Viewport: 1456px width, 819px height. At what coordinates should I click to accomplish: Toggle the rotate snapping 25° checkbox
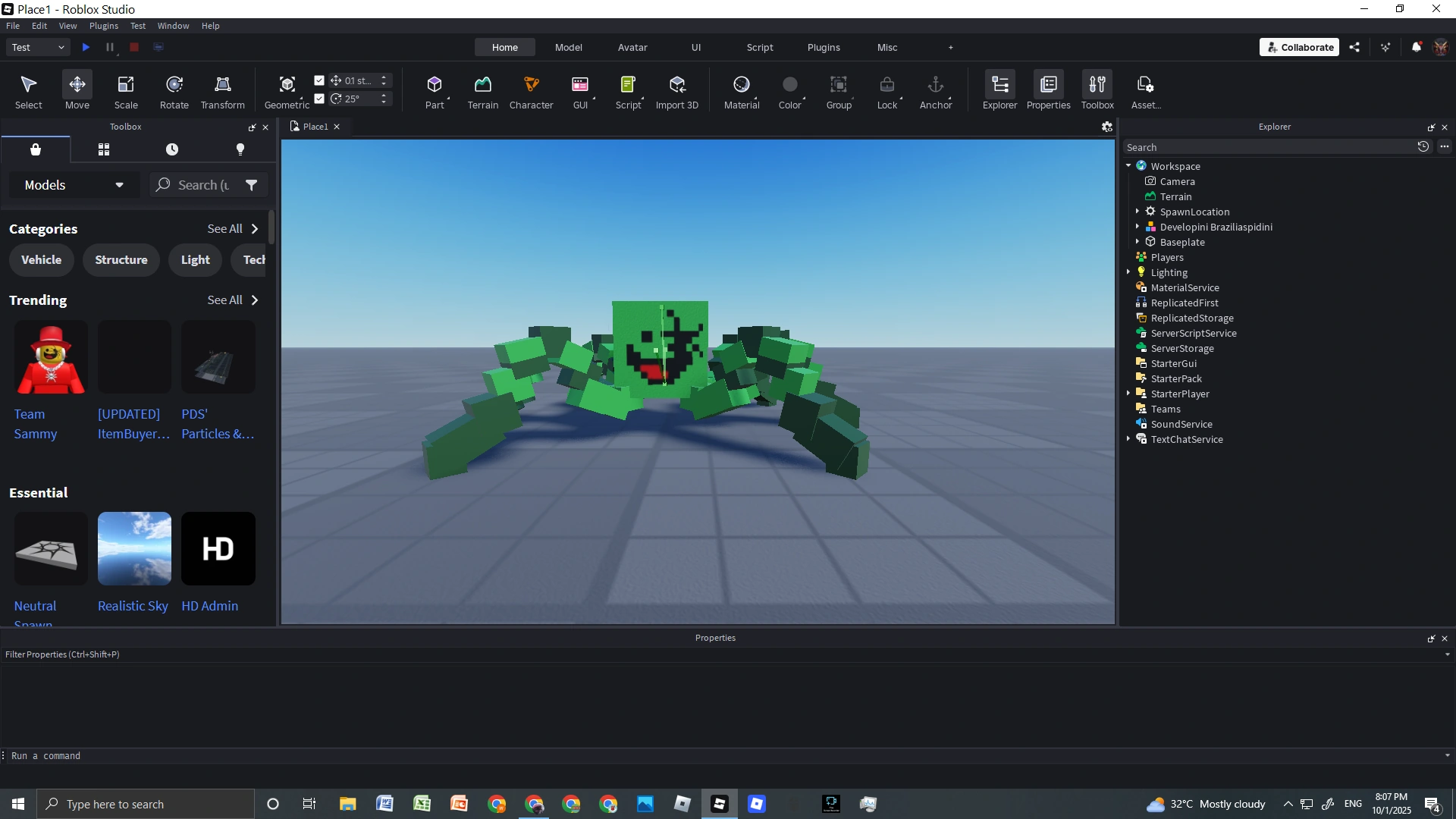[319, 99]
